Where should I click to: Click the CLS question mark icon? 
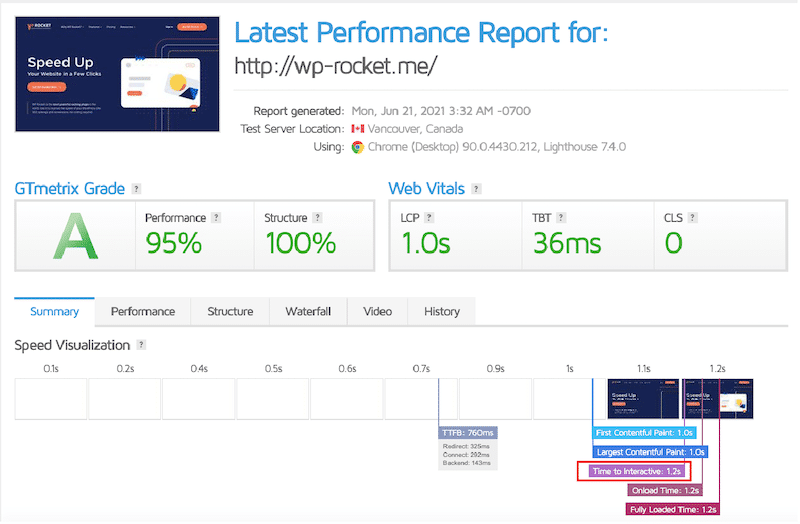point(691,217)
